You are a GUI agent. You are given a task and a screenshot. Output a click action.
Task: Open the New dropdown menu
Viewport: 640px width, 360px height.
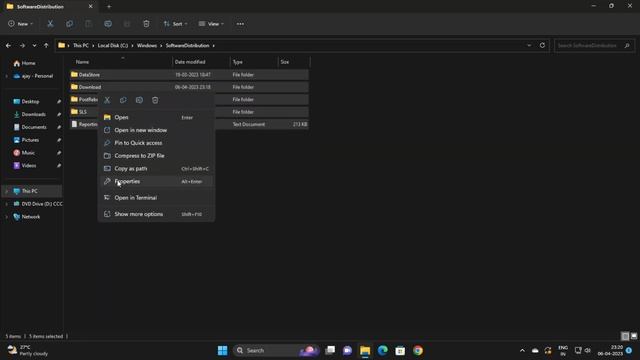pyautogui.click(x=20, y=24)
